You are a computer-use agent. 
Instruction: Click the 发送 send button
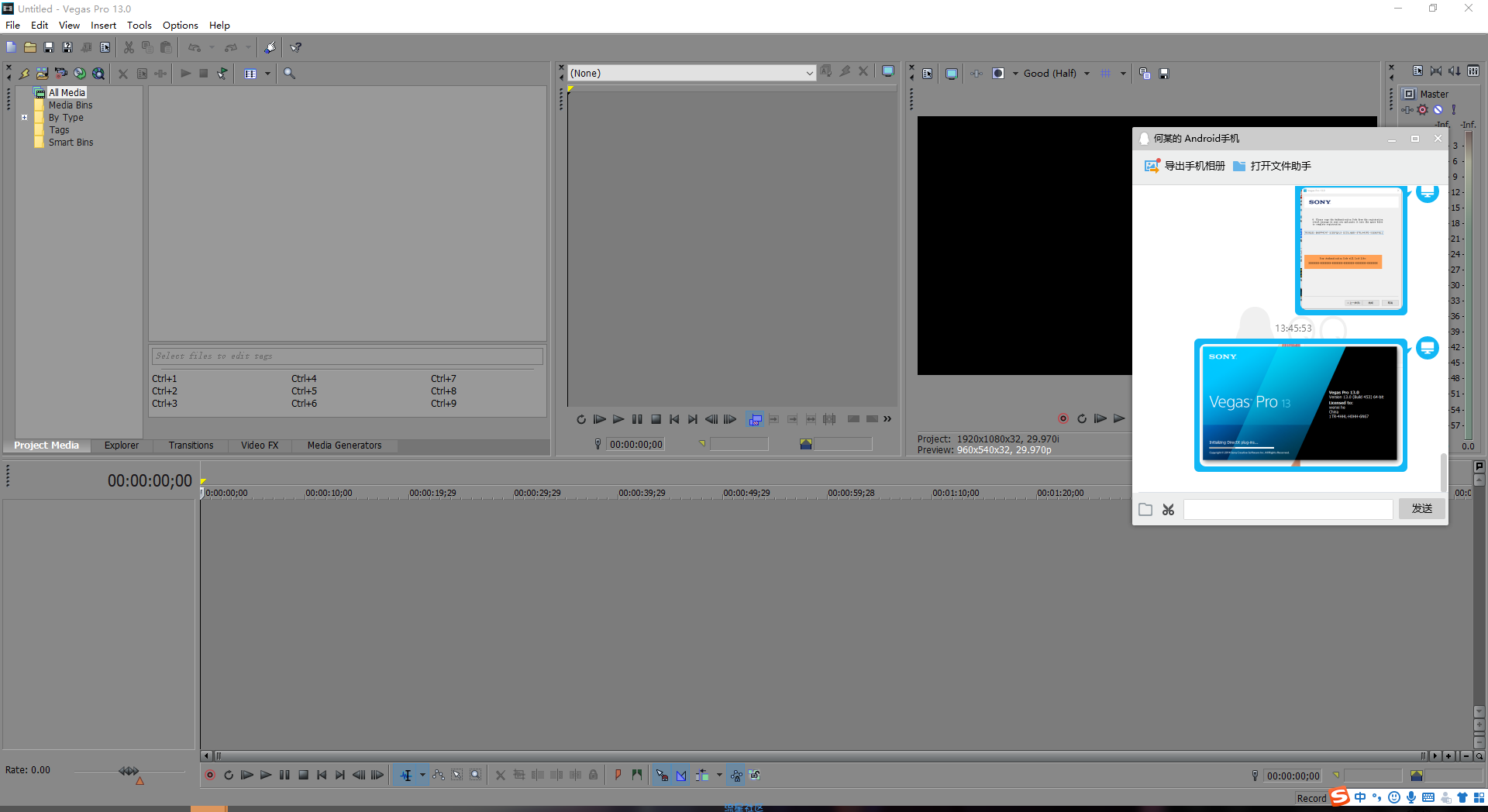coord(1422,508)
